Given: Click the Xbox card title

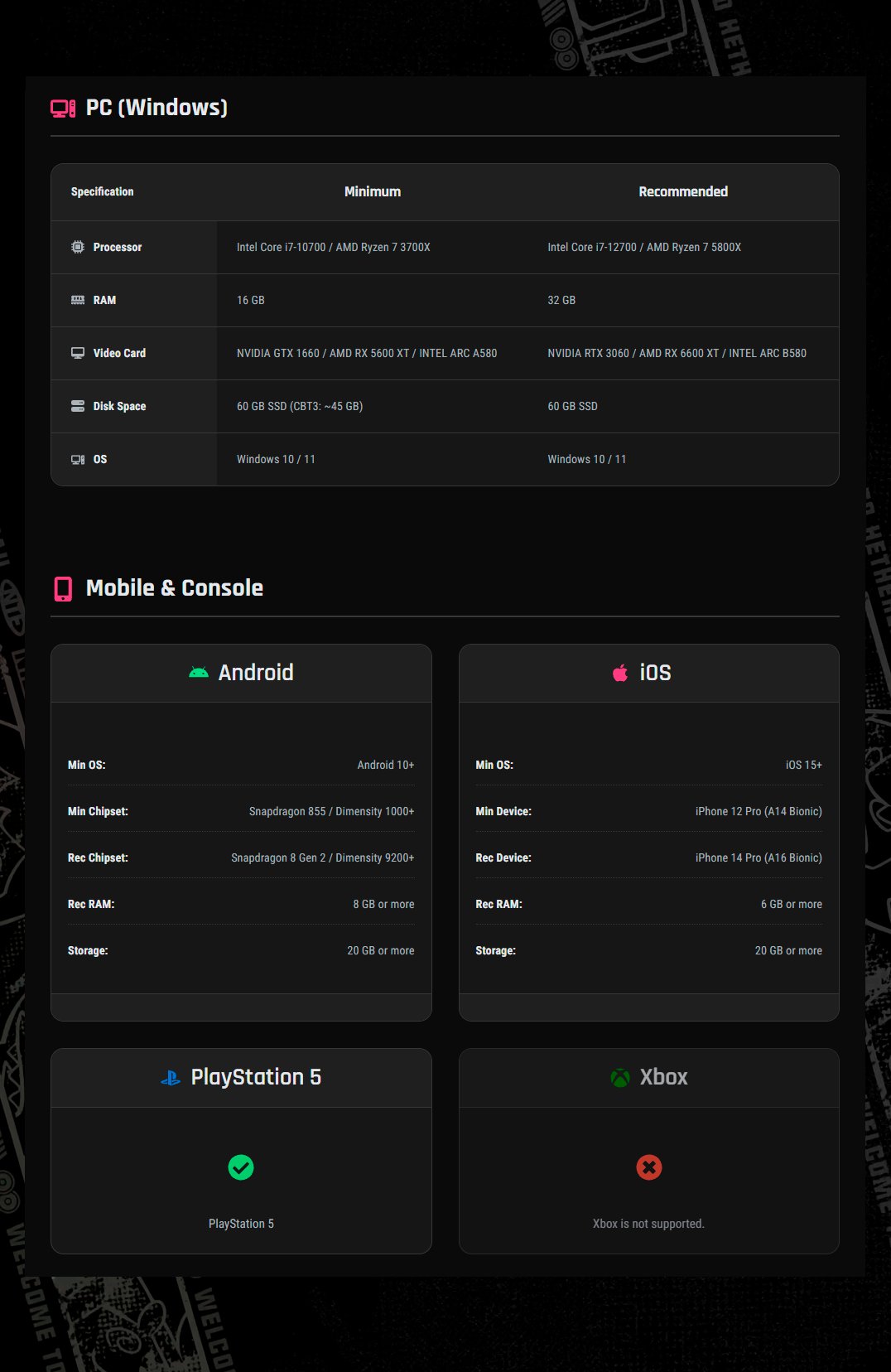Looking at the screenshot, I should pos(663,1077).
